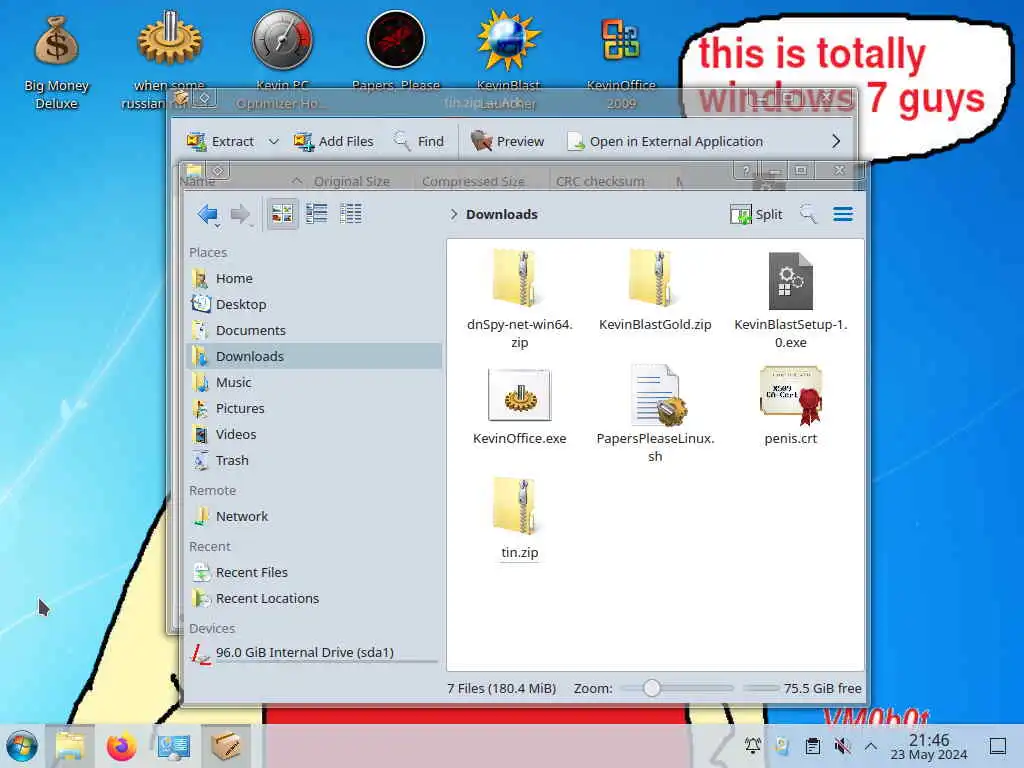Open Pictures in Places panel

[x=314, y=408]
